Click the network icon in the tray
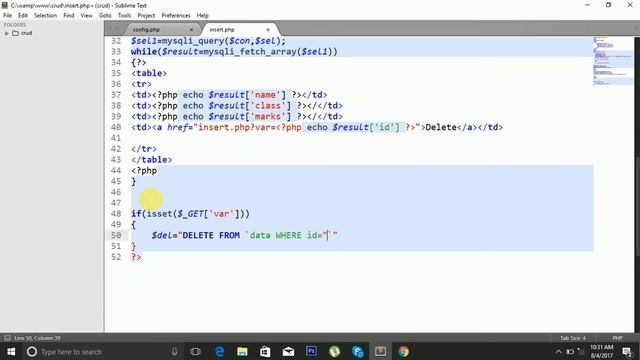 [x=581, y=351]
